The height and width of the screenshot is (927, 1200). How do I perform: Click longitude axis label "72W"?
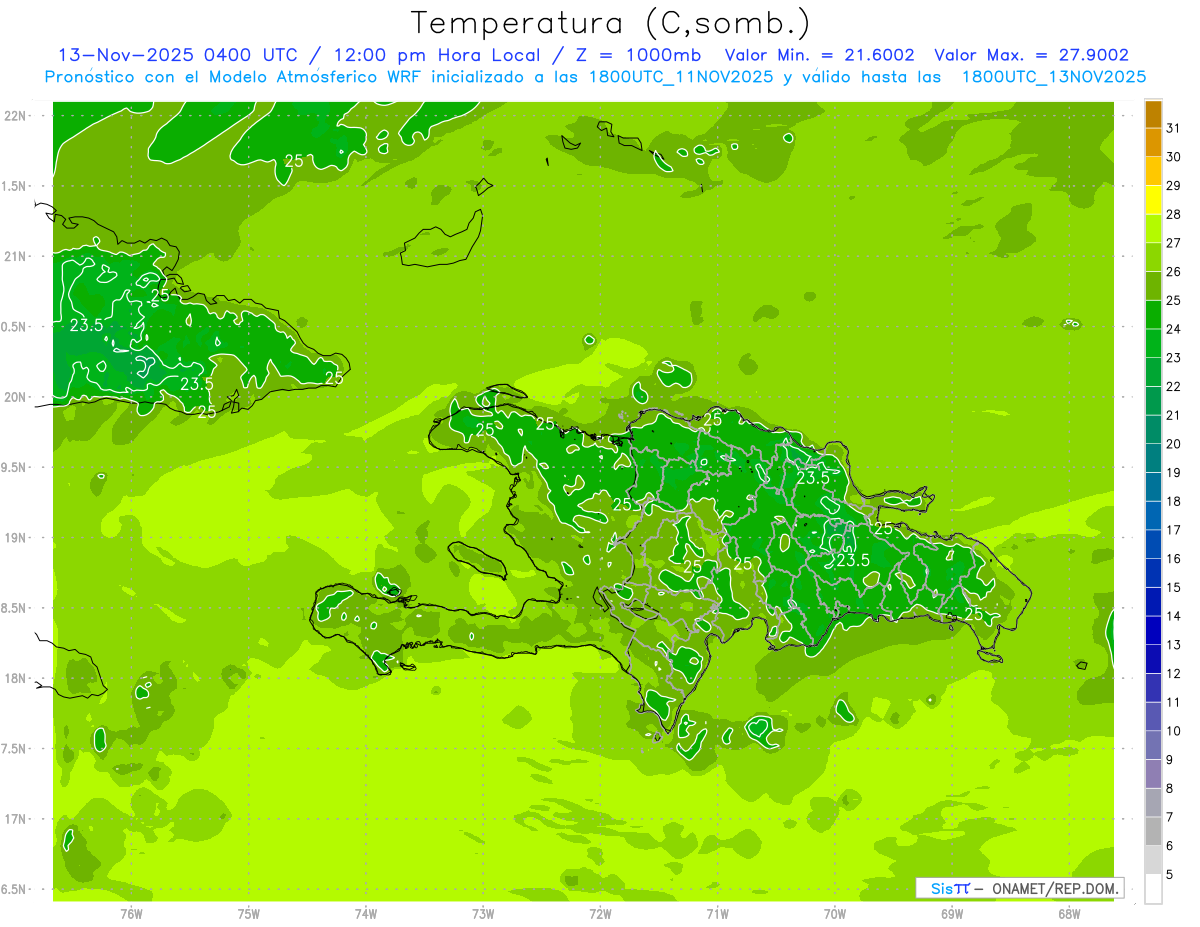pyautogui.click(x=600, y=914)
